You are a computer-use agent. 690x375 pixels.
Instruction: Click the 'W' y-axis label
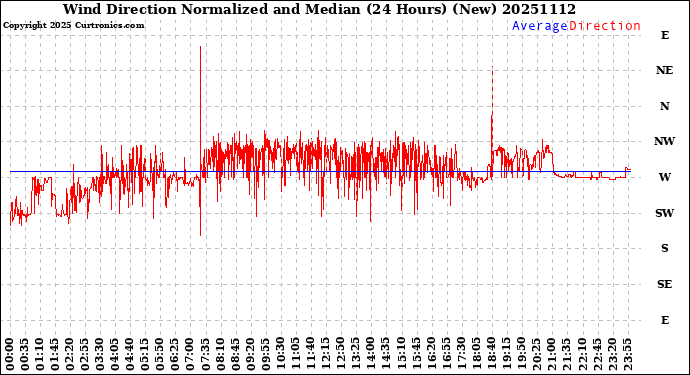pyautogui.click(x=664, y=177)
